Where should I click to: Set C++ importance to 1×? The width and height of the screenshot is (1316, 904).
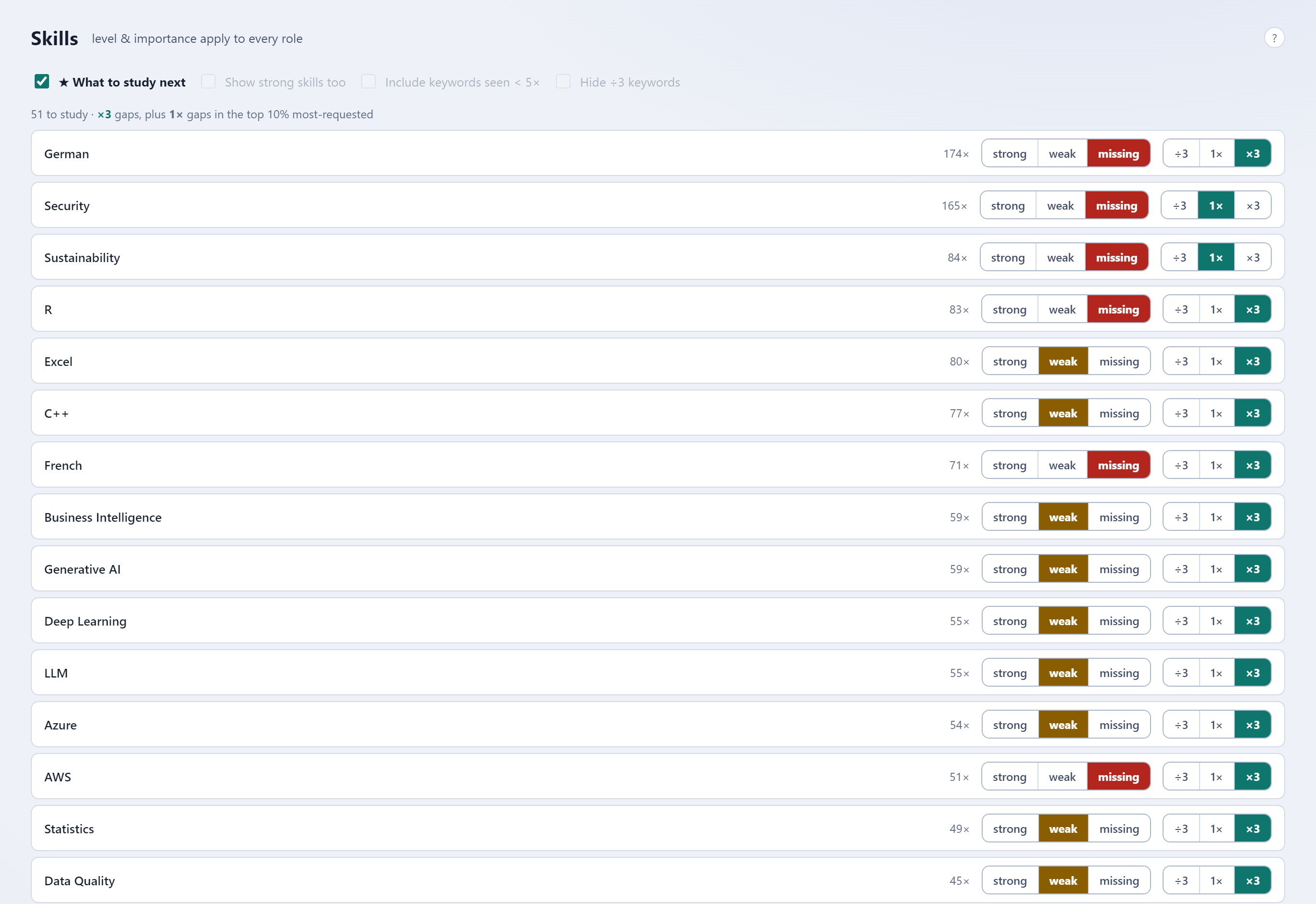point(1216,414)
